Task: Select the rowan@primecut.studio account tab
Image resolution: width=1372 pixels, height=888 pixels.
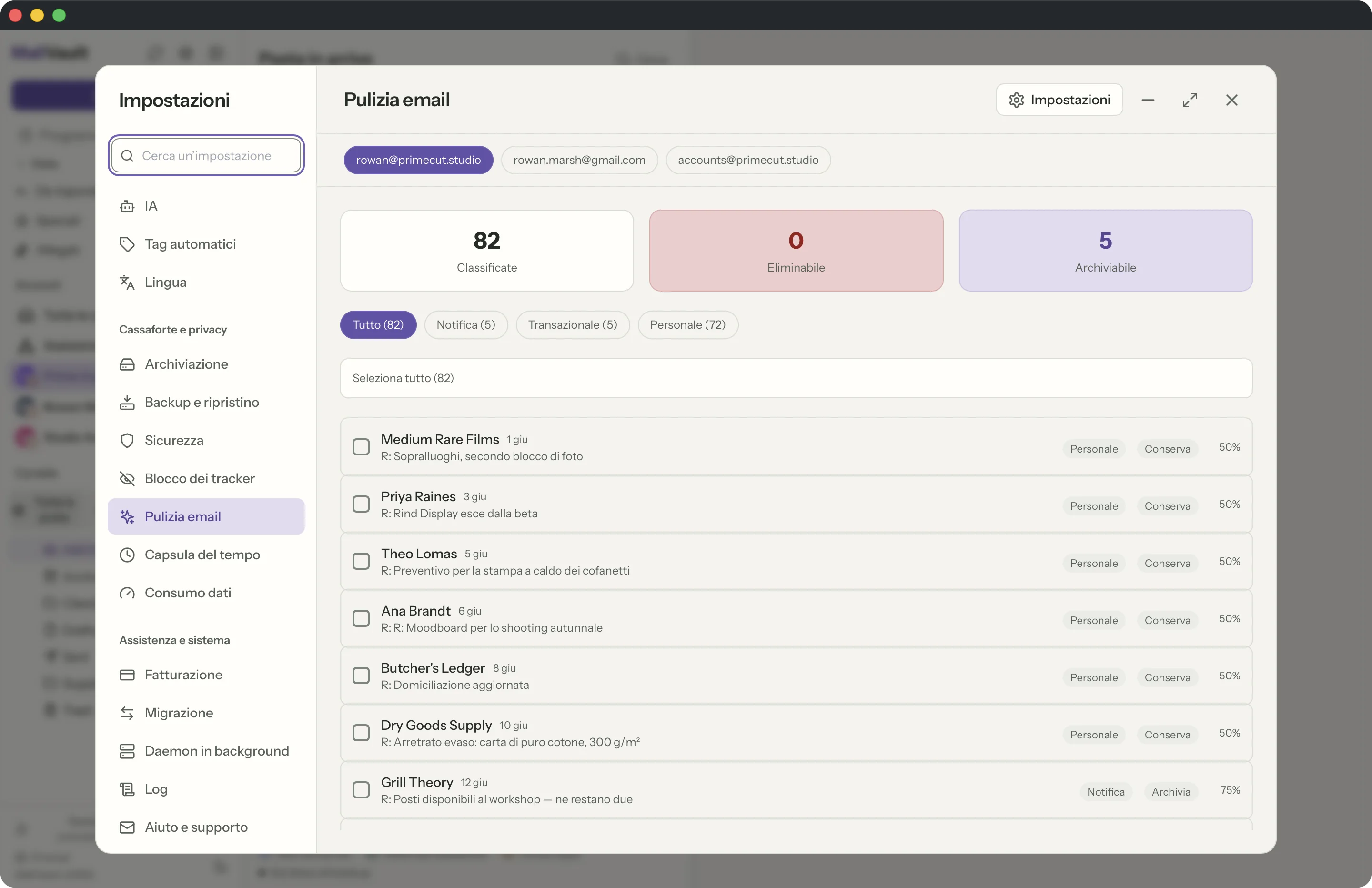Action: tap(419, 160)
